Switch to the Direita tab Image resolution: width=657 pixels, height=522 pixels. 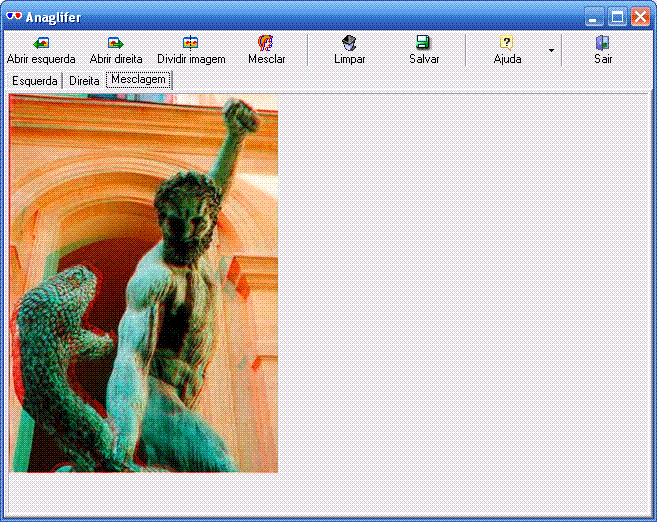84,80
